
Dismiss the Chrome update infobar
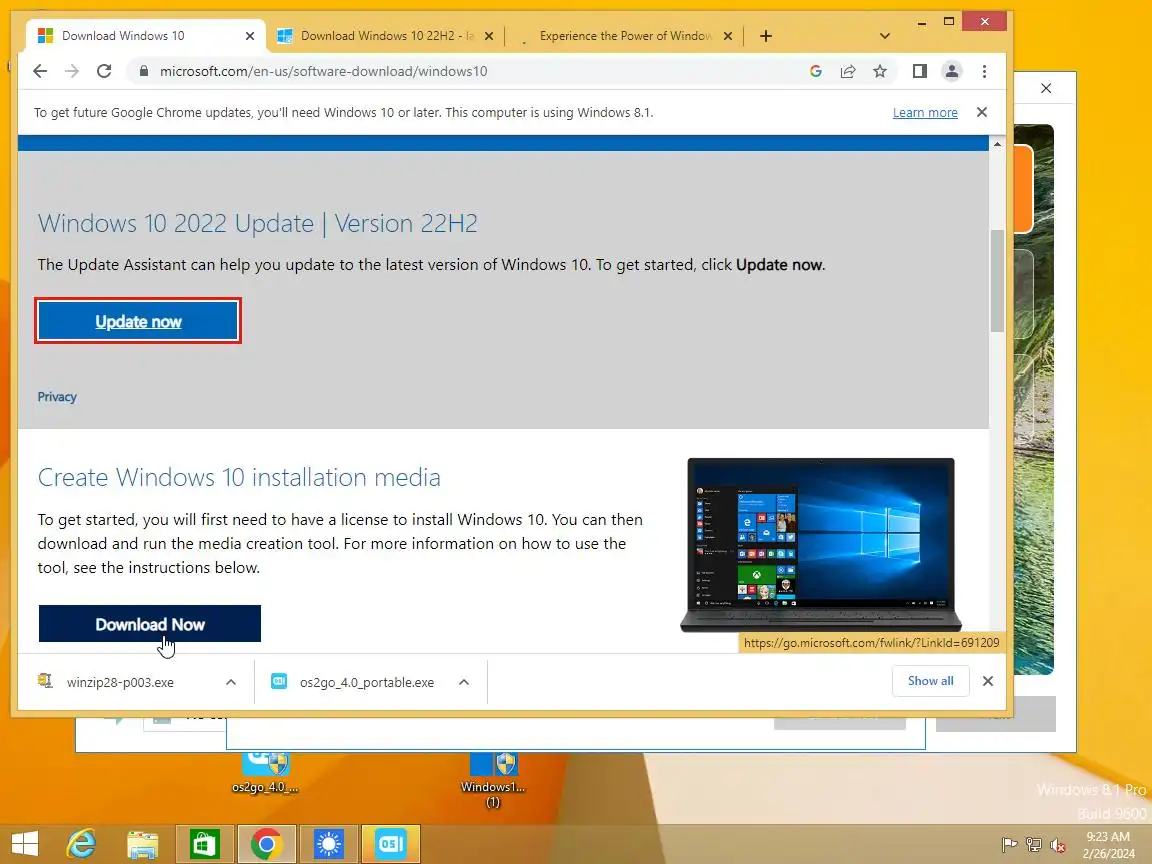(982, 112)
